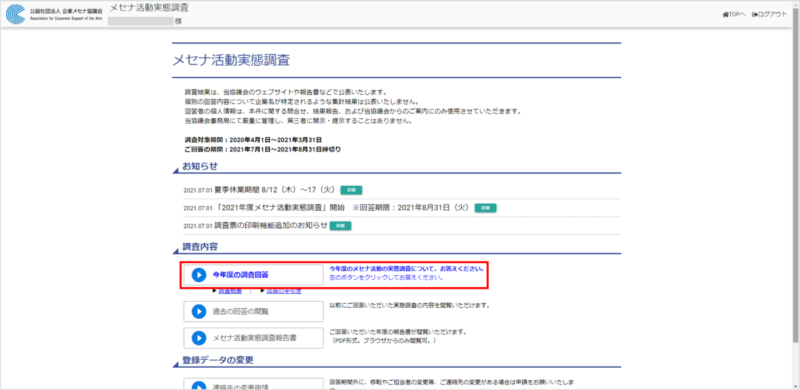
Task: Click the メセナ活動実態調査 page title
Action: coord(232,60)
